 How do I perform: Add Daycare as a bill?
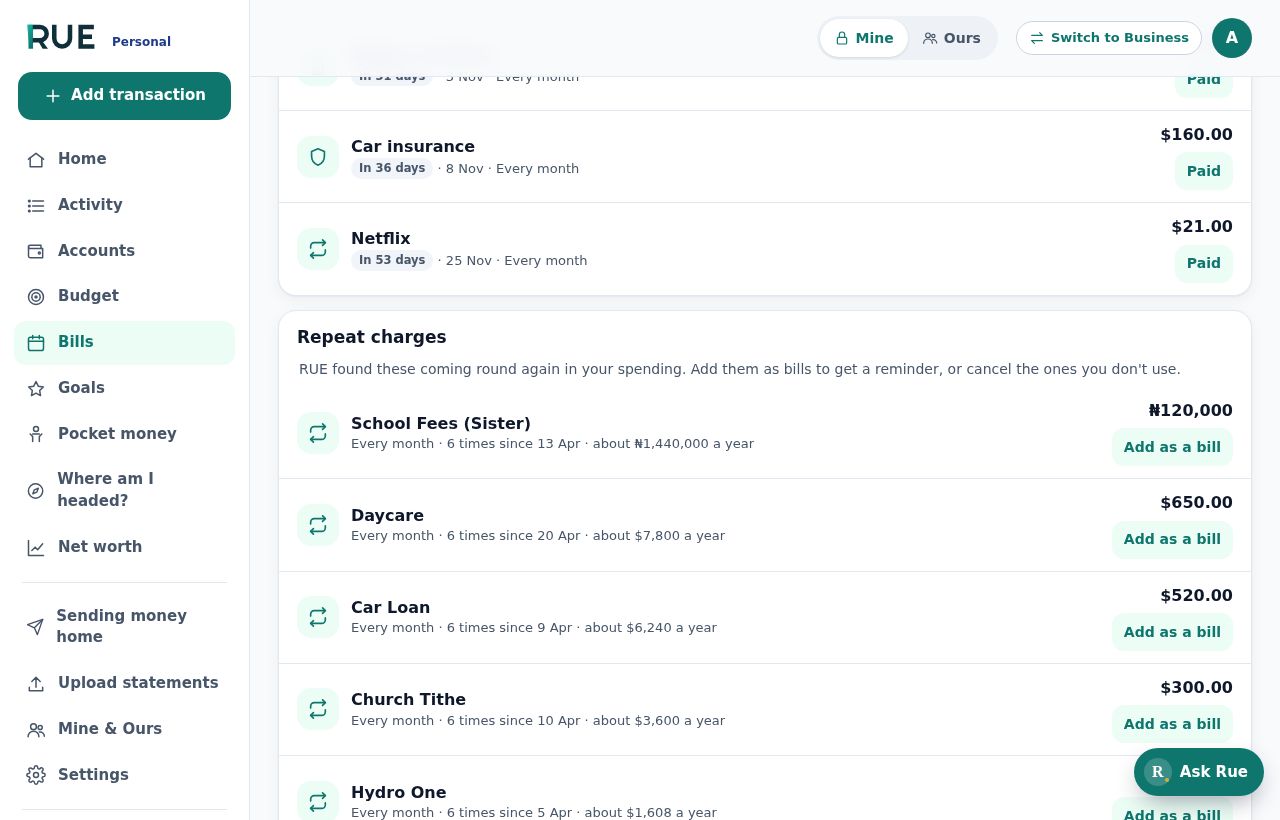1172,539
